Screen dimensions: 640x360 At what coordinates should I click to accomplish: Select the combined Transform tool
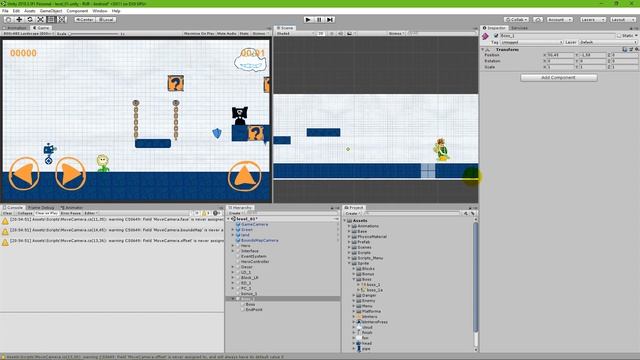[x=61, y=20]
